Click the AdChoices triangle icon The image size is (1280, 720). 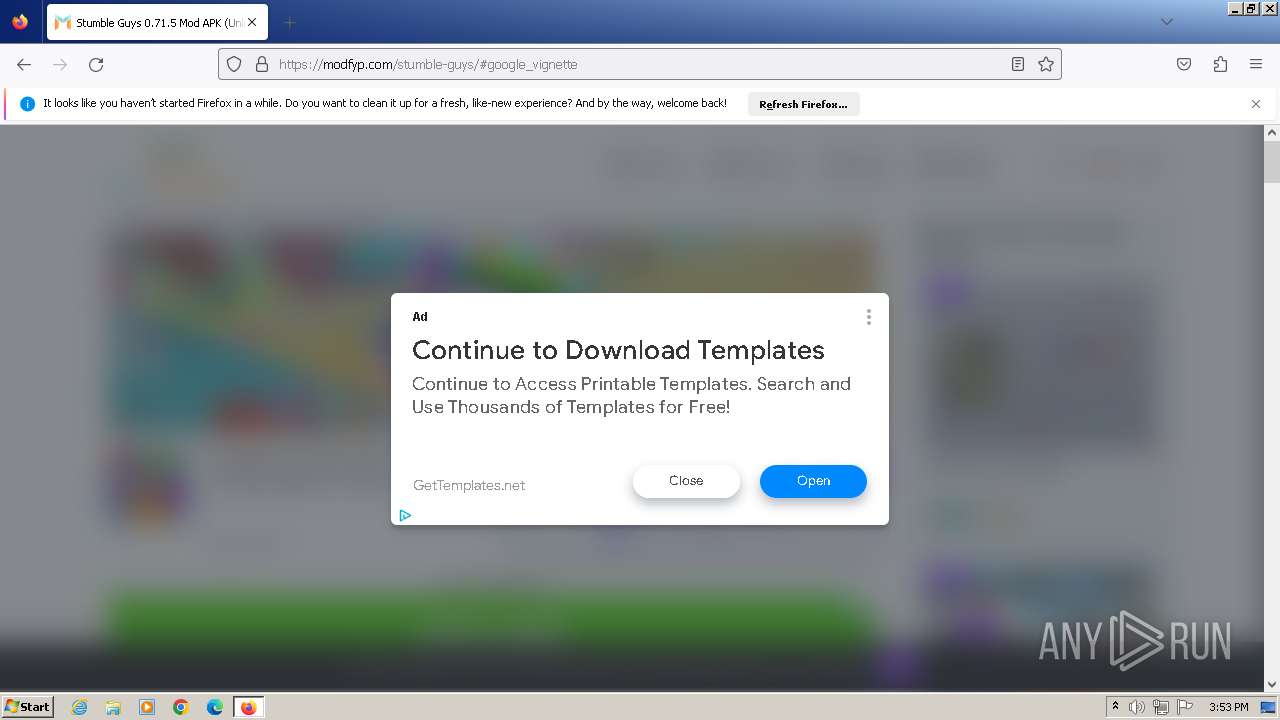[405, 516]
